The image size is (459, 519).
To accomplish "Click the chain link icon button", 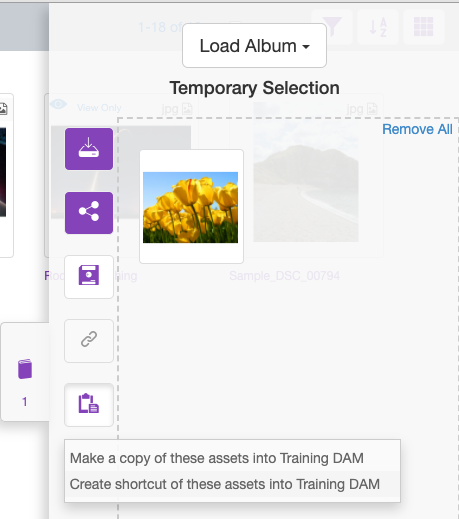I will (x=89, y=340).
